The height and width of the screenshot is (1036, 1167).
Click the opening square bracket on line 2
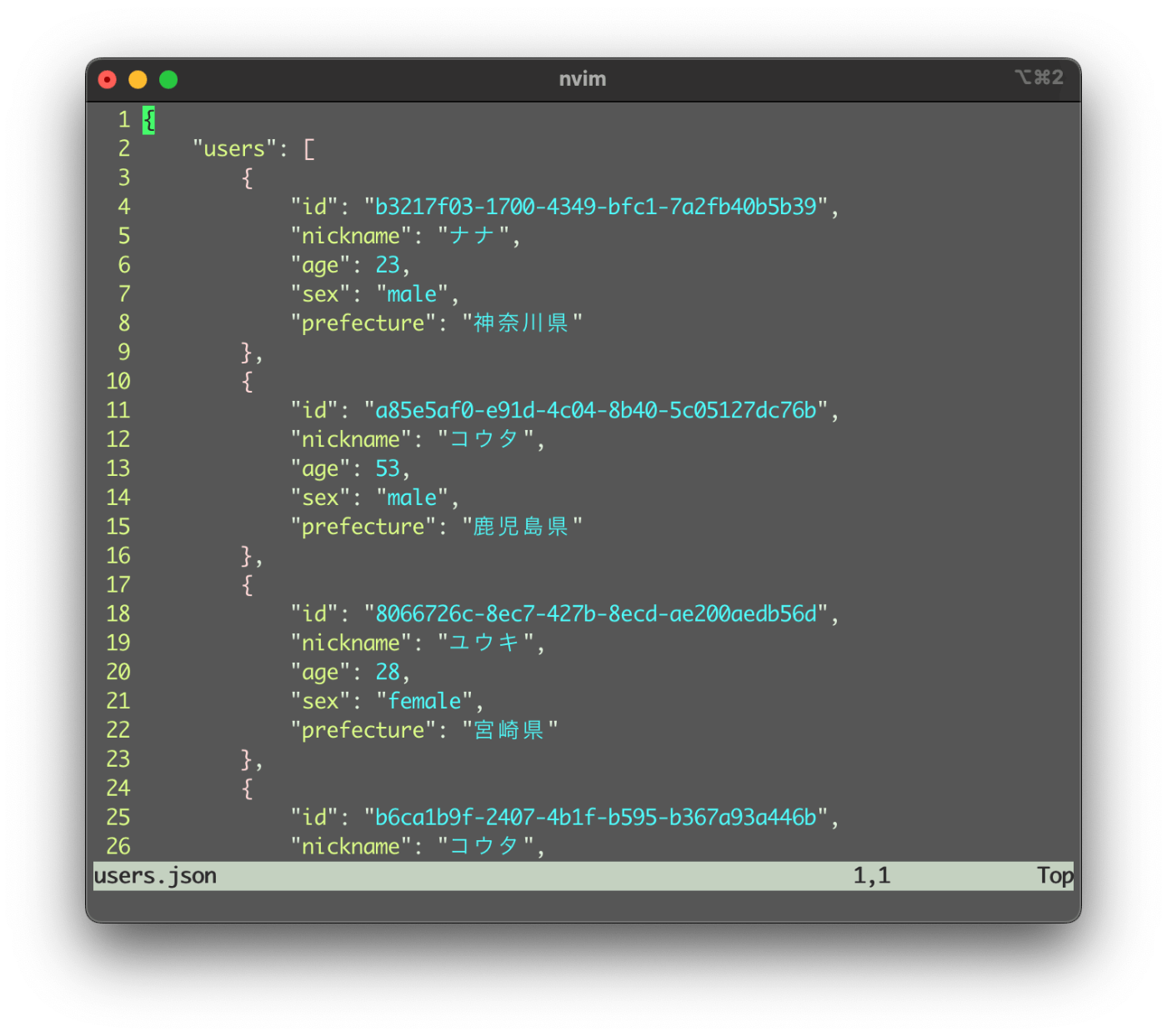[309, 149]
